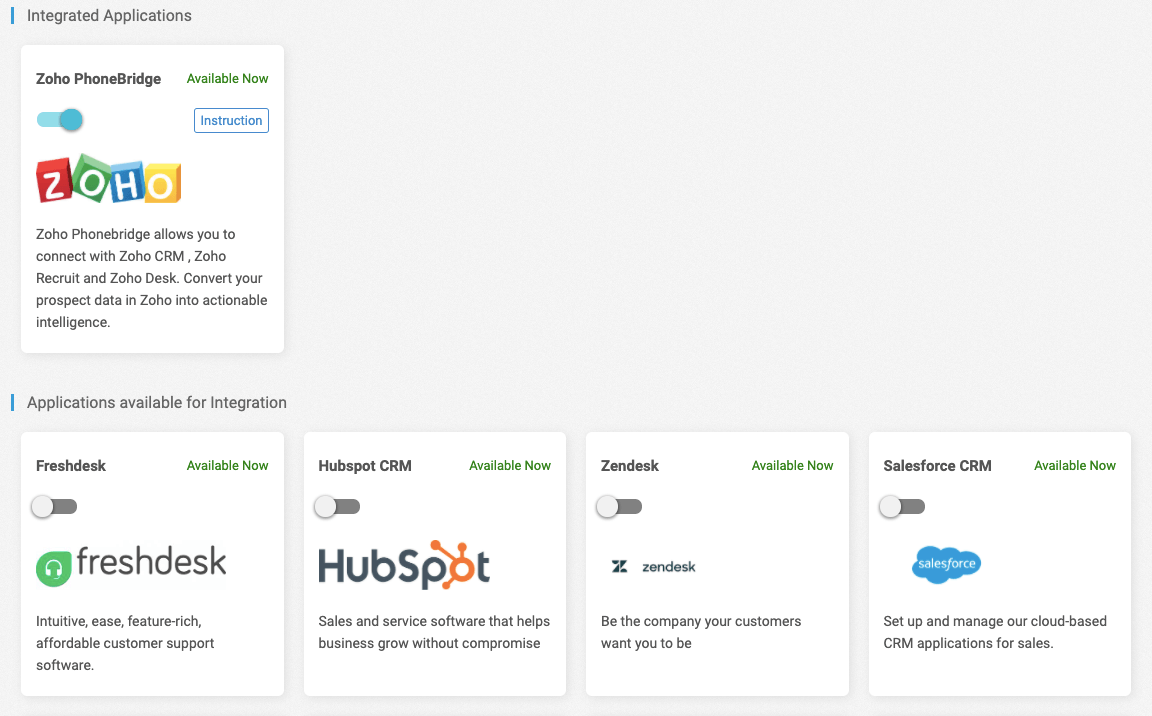The image size is (1152, 716).
Task: Click Salesforce's 'Set up and manage' description
Action: [995, 632]
